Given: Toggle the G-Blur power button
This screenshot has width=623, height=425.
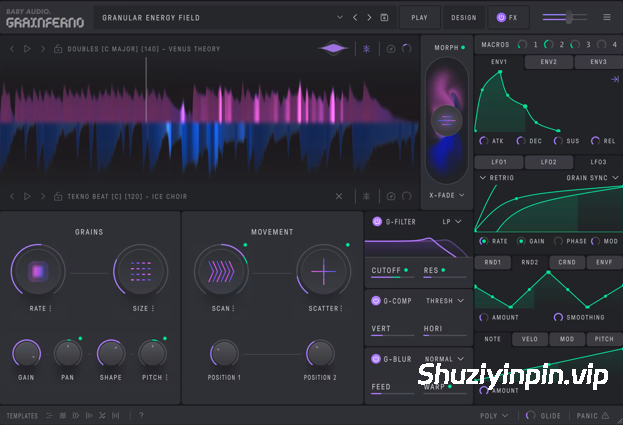Looking at the screenshot, I should coord(375,359).
